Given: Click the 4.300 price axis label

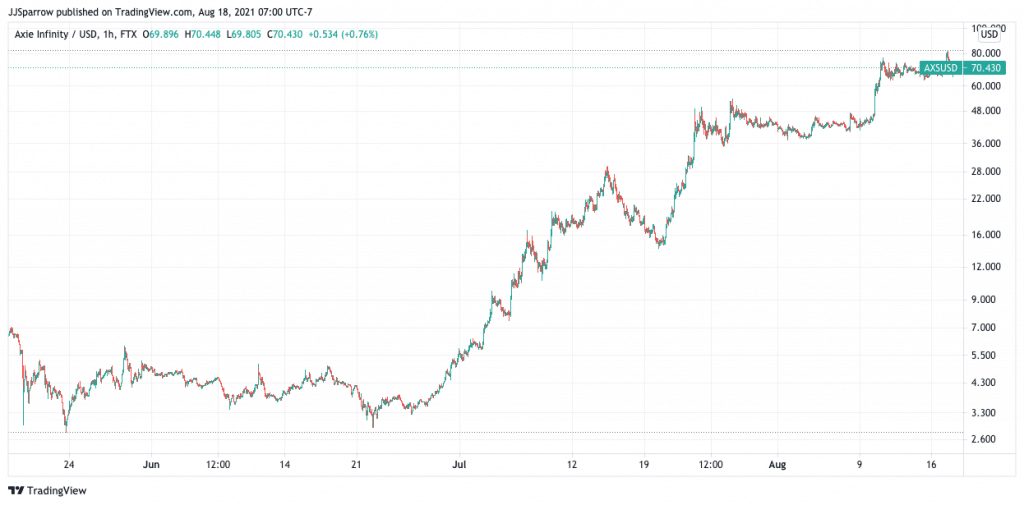Looking at the screenshot, I should (x=985, y=383).
